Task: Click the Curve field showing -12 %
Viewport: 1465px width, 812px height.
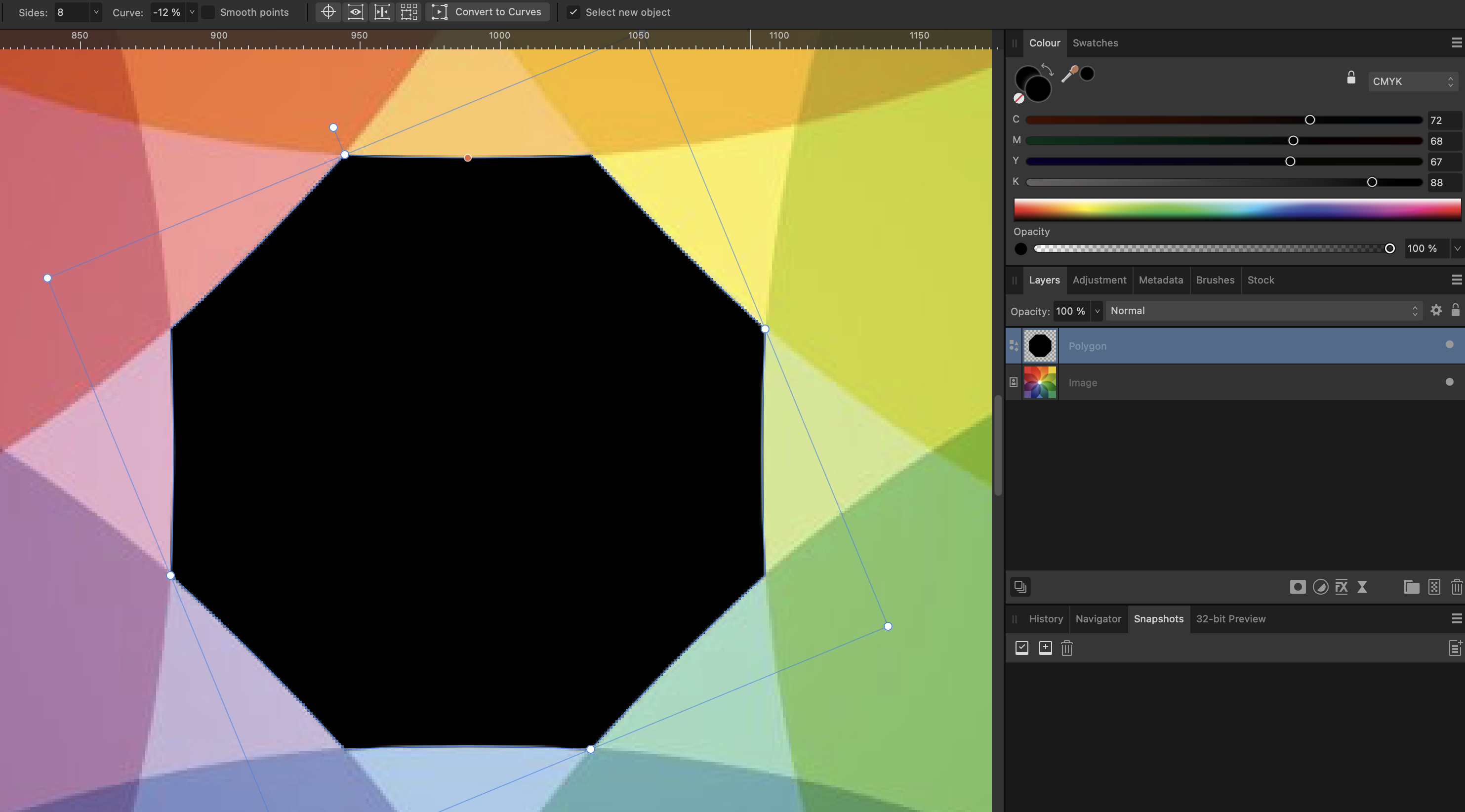Action: 168,12
